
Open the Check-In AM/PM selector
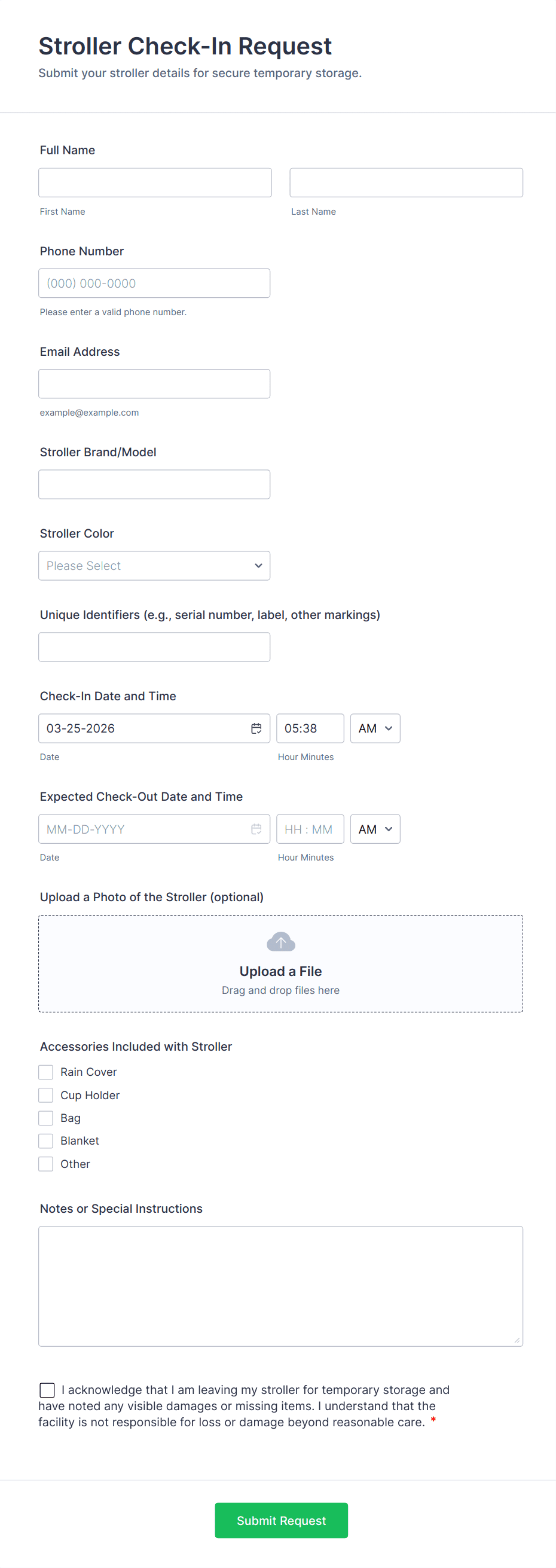pos(375,728)
